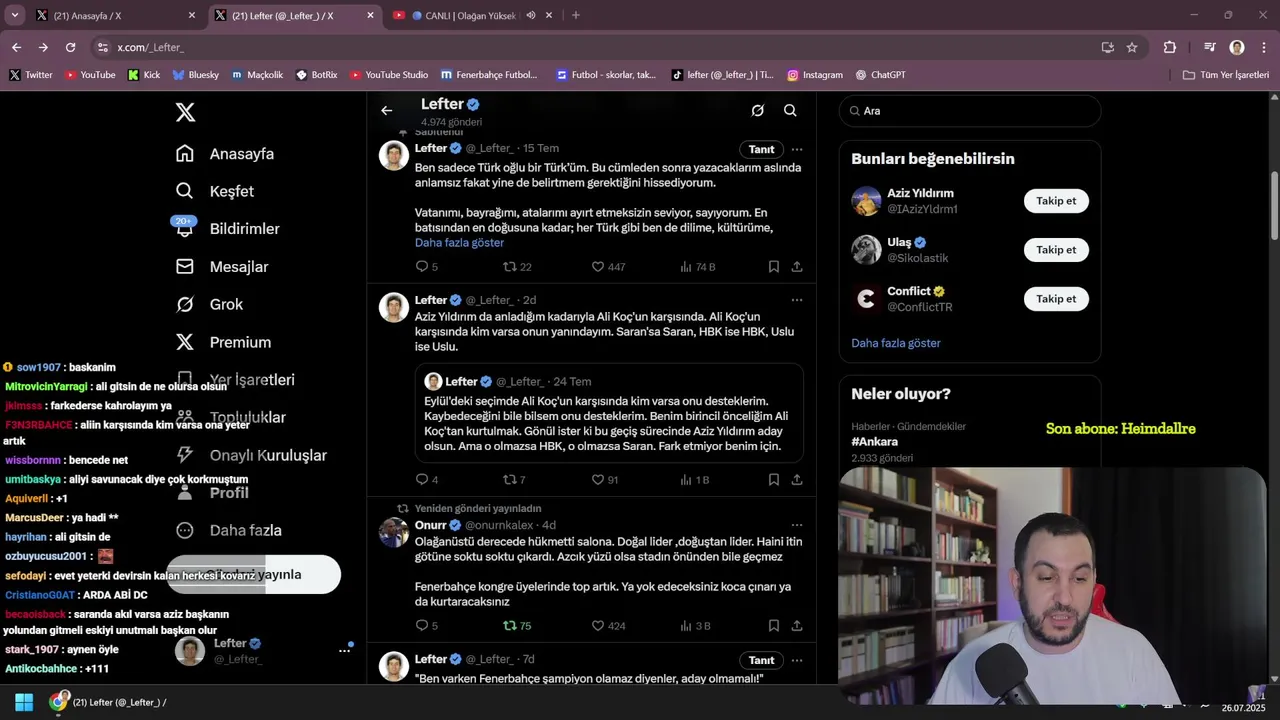Click Daha fazla göster in the pinned post
The image size is (1280, 720).
click(459, 243)
